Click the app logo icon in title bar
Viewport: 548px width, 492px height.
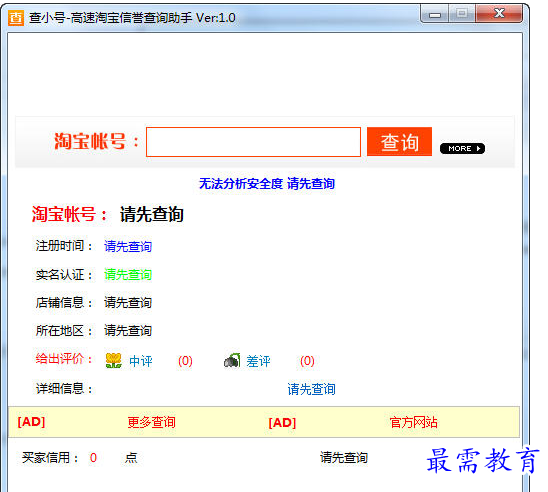coord(16,18)
